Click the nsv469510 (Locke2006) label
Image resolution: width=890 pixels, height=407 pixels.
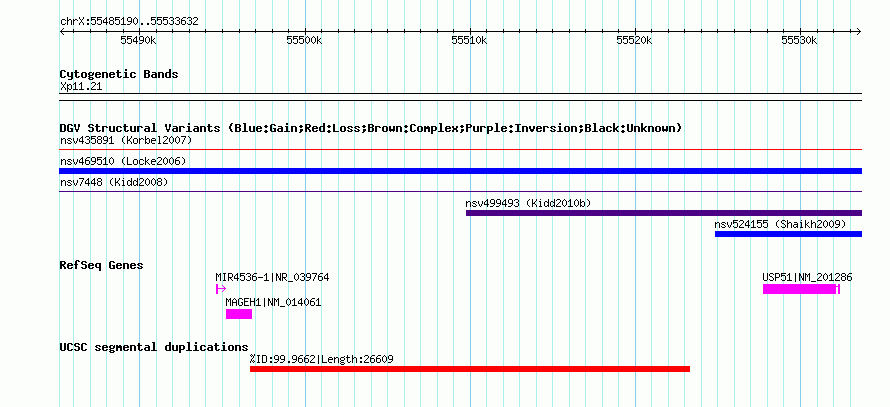click(x=123, y=161)
